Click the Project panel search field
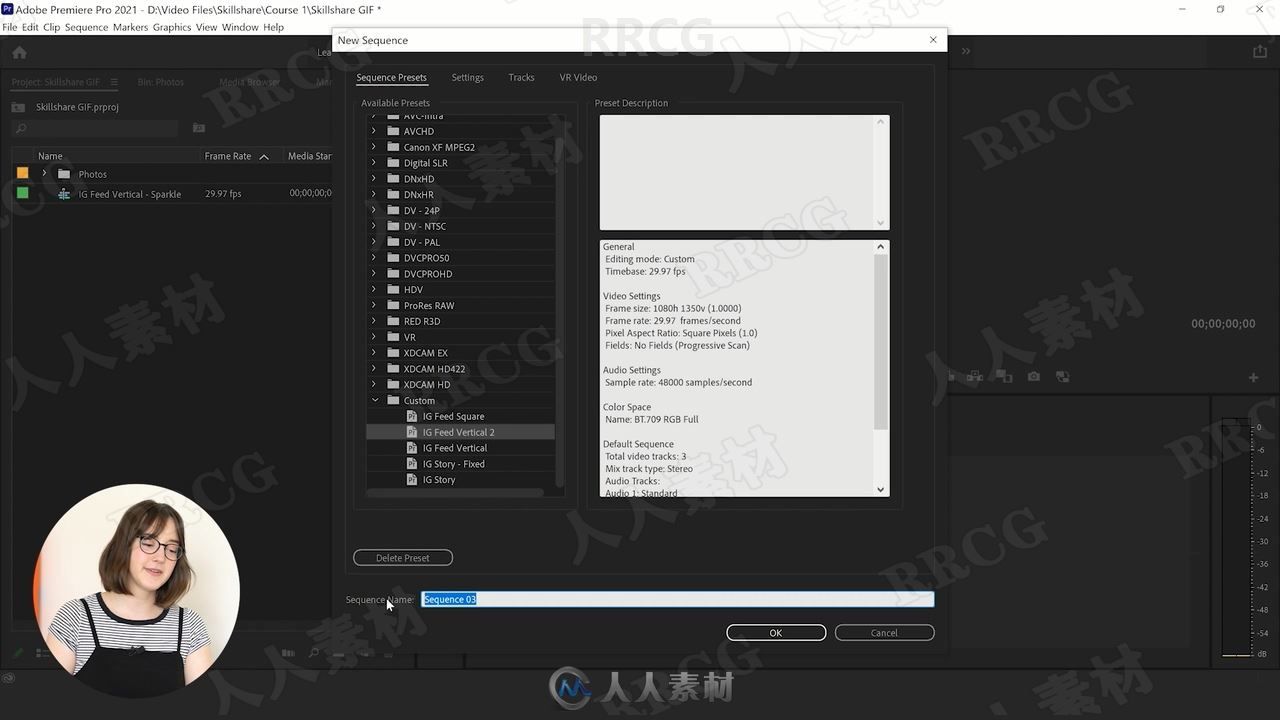The image size is (1280, 720). (95, 129)
